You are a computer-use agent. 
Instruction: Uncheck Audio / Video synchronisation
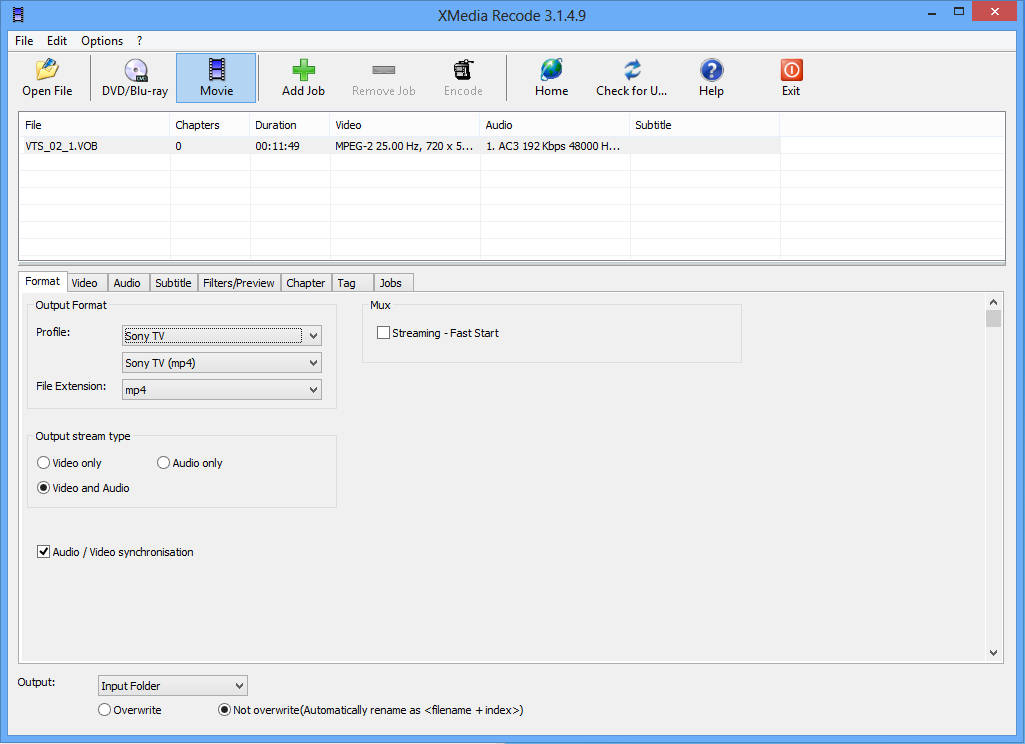coord(43,552)
